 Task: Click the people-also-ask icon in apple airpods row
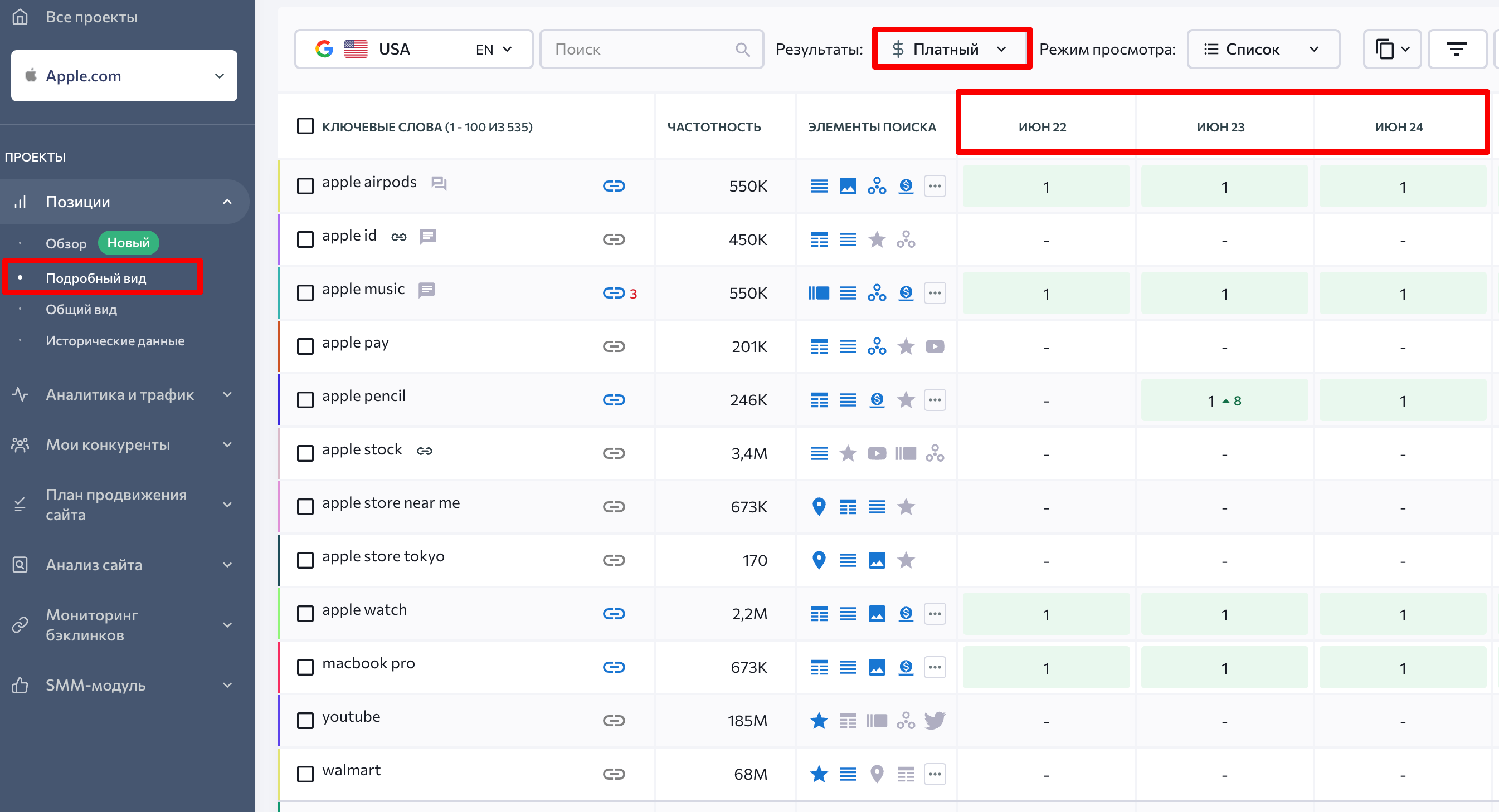tap(877, 186)
